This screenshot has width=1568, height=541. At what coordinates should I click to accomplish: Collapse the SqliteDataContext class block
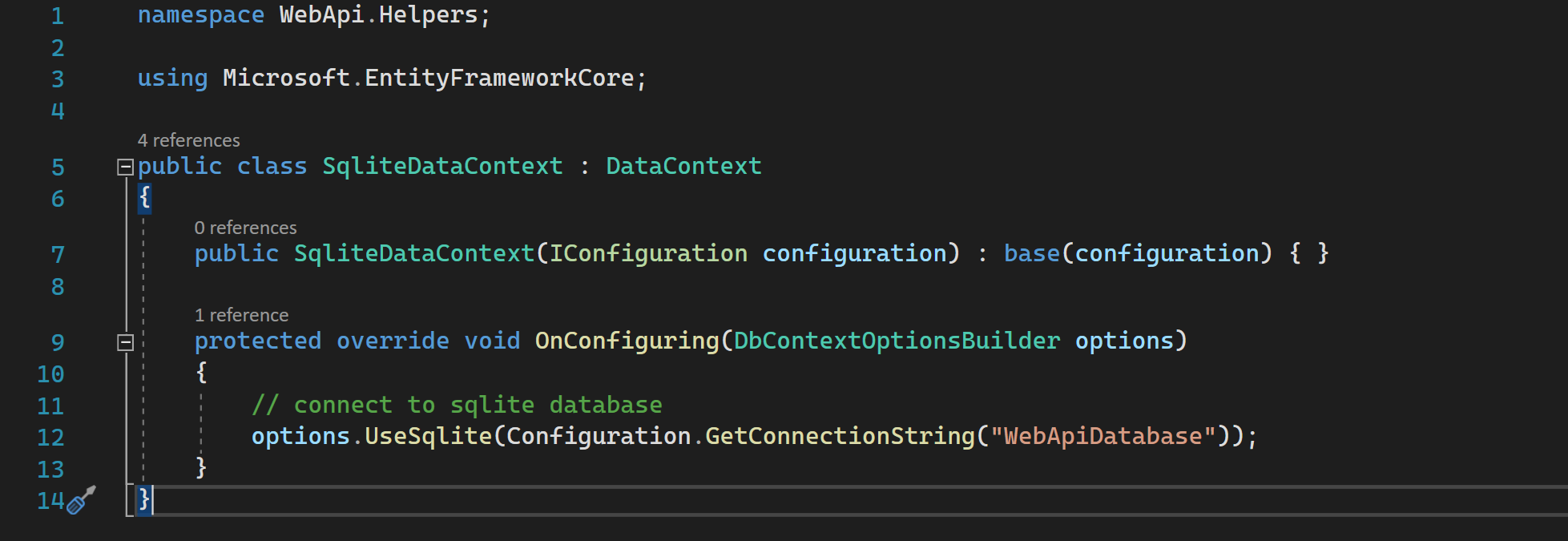(125, 167)
